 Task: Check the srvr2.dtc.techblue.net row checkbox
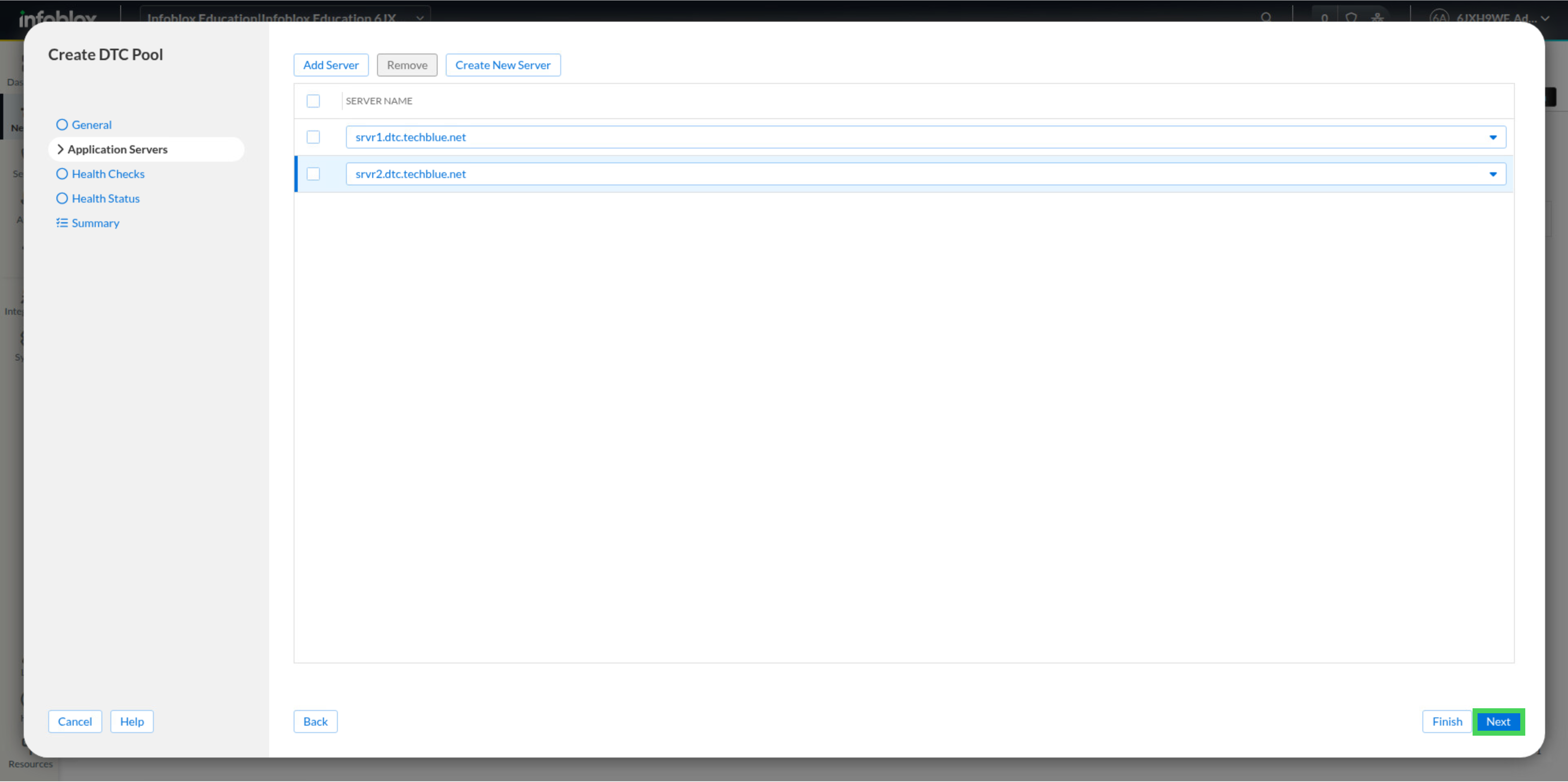coord(313,174)
